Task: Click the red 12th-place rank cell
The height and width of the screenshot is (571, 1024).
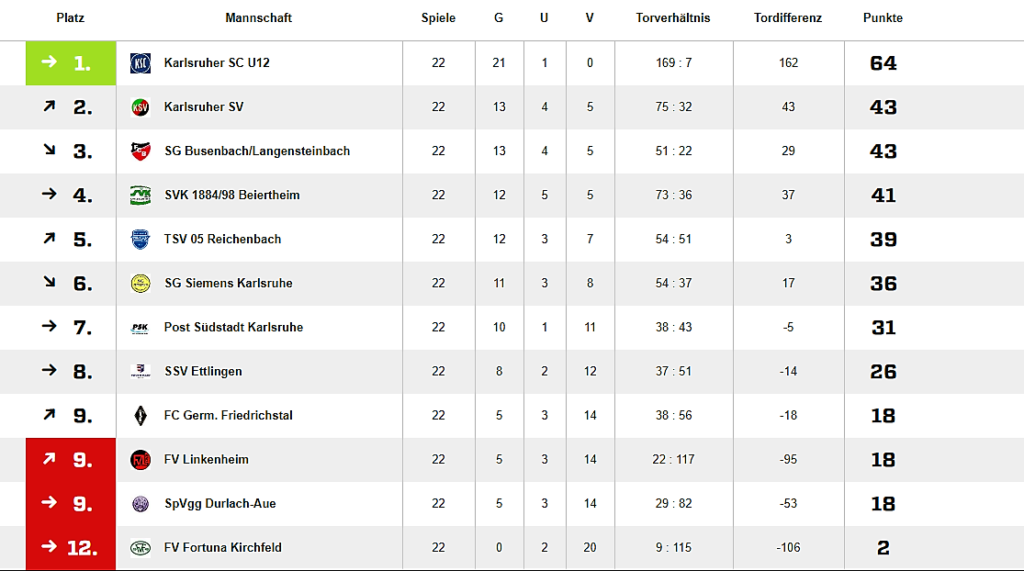Action: pos(71,547)
